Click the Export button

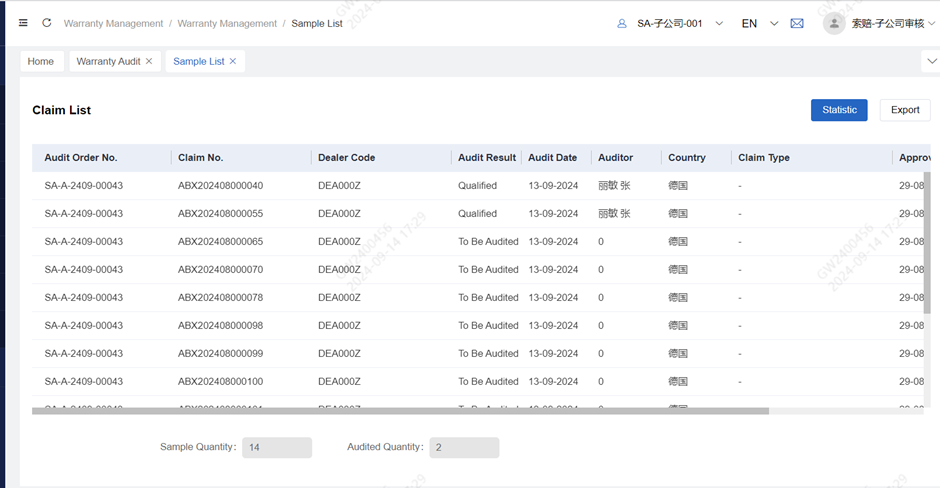[x=905, y=110]
